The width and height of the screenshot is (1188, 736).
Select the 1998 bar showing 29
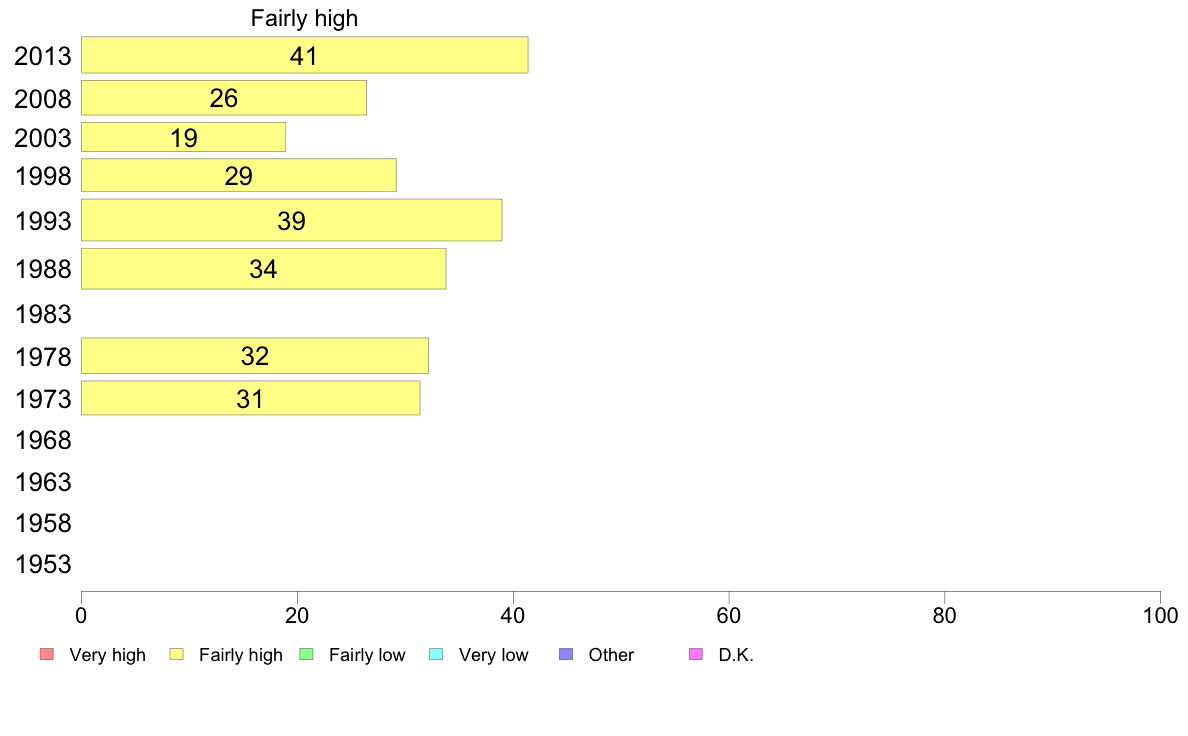coord(239,175)
